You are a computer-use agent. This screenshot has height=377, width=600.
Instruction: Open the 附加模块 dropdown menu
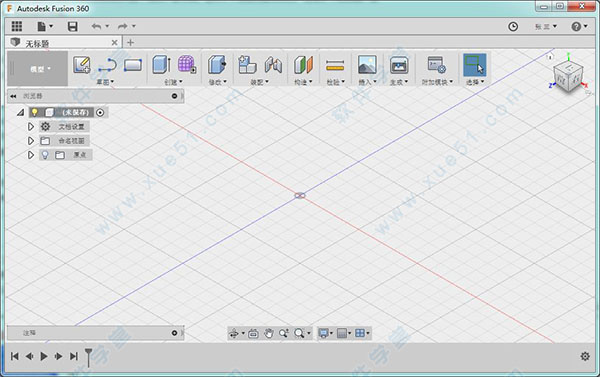(x=437, y=82)
